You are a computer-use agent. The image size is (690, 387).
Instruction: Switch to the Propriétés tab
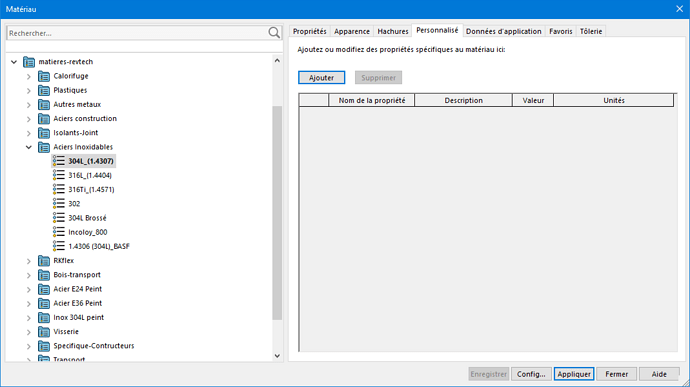[309, 31]
